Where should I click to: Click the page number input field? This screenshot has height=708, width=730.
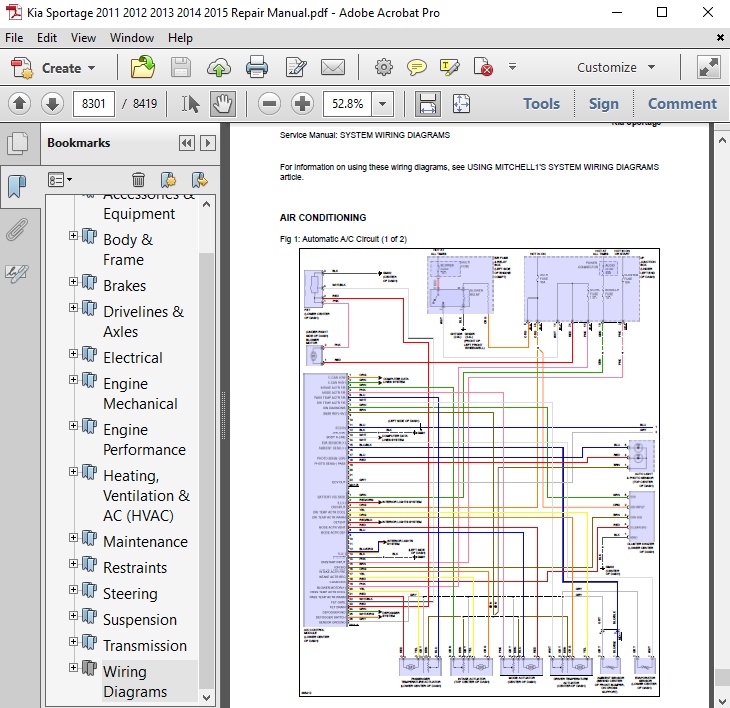pyautogui.click(x=92, y=103)
